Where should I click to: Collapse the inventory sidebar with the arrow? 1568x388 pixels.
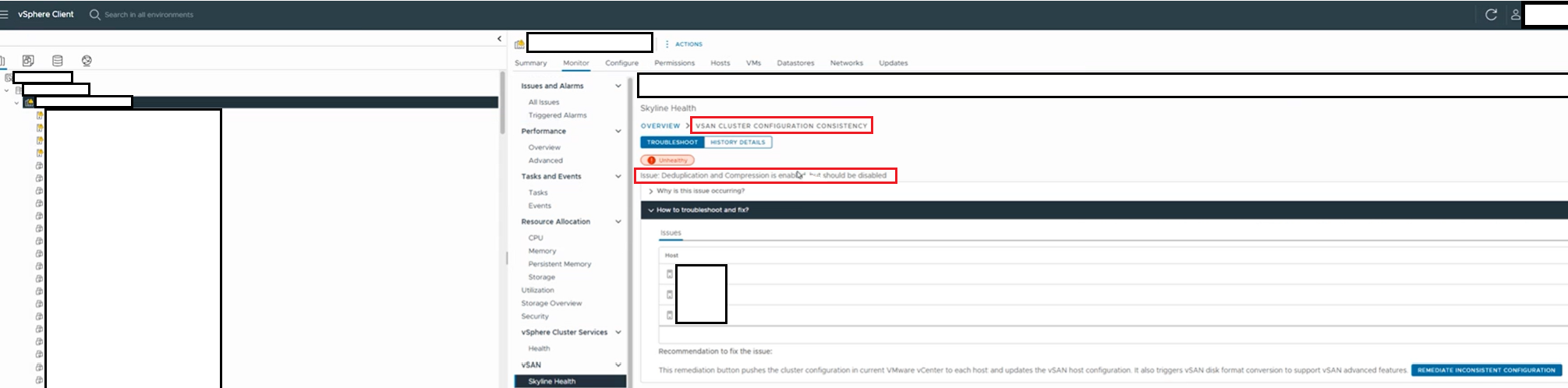tap(499, 38)
